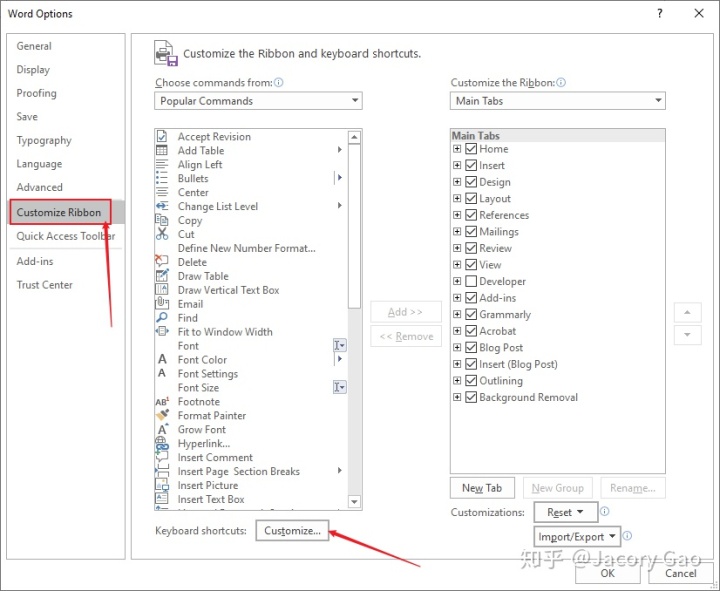This screenshot has height=591, width=720.
Task: Click the Draw Table icon
Action: pos(162,276)
